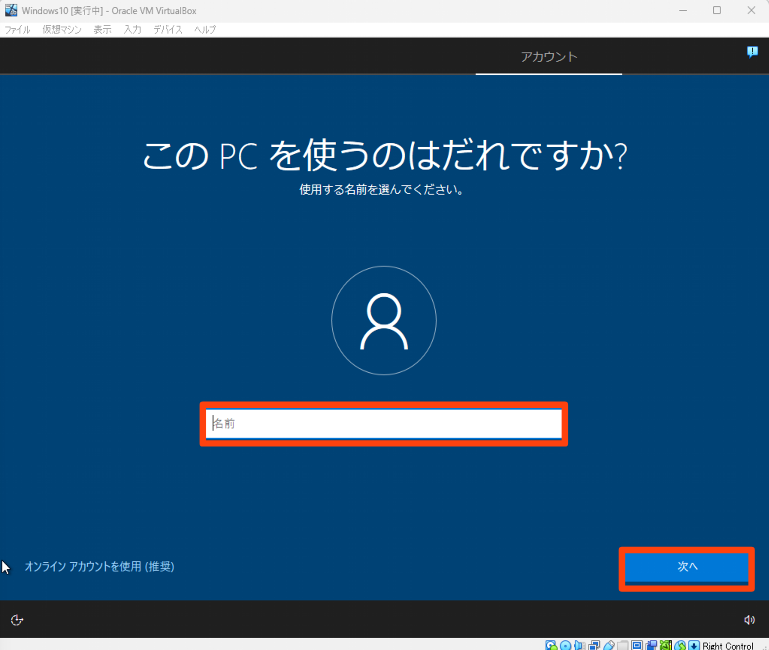769x650 pixels.
Task: Click the optical disc status icon
Action: coord(565,645)
